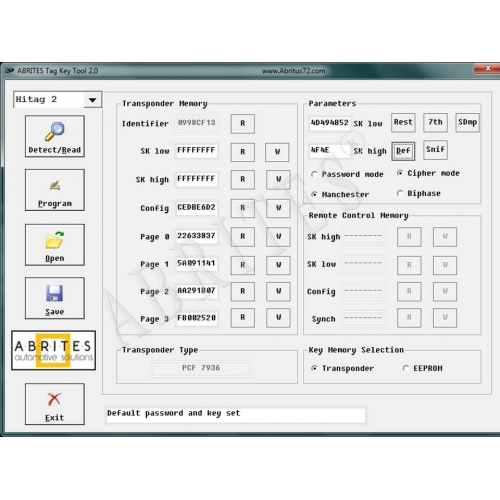Write Page 2 memory
500x500 pixels.
[278, 292]
